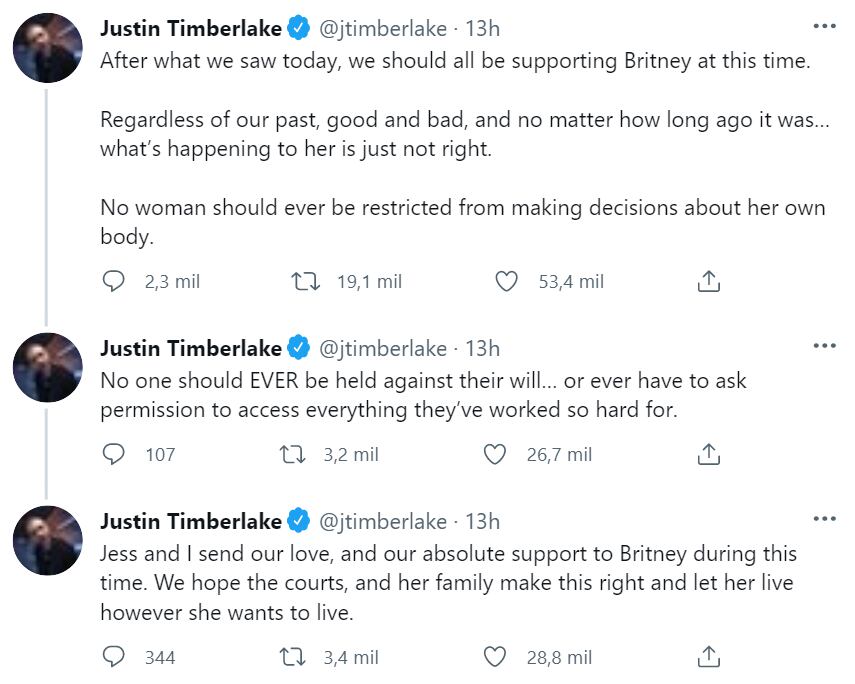The width and height of the screenshot is (855, 684).
Task: Reply to the first tweet about supporting Britney
Action: (115, 282)
